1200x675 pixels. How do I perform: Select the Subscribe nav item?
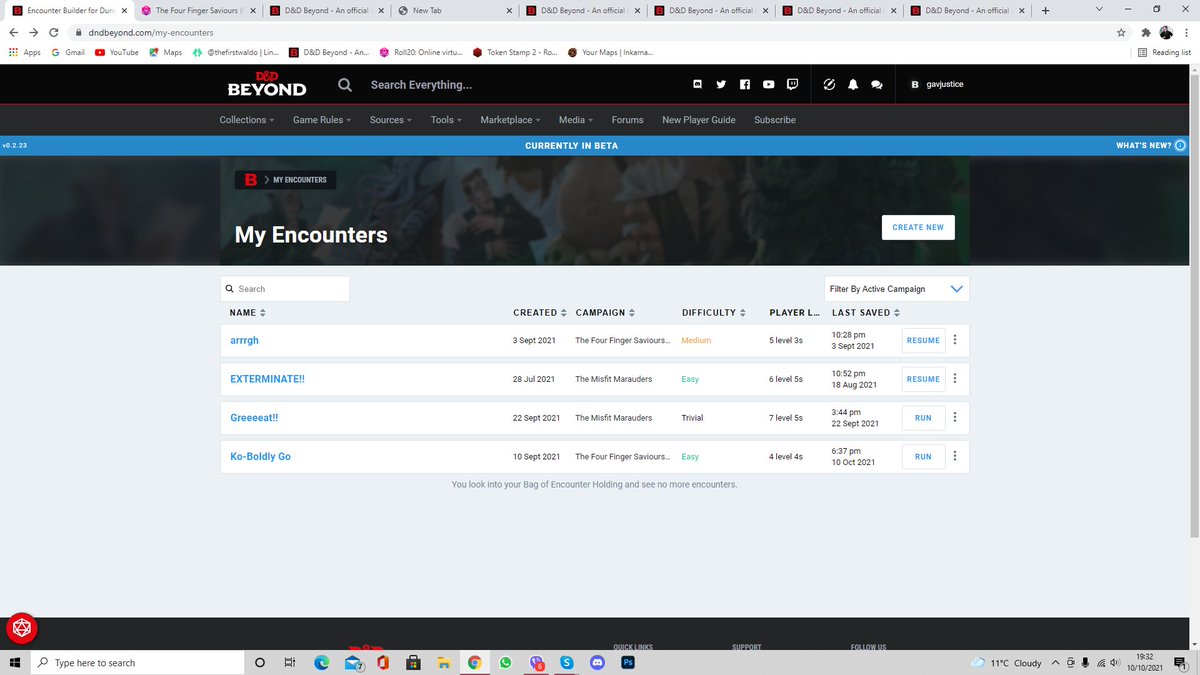(x=775, y=120)
